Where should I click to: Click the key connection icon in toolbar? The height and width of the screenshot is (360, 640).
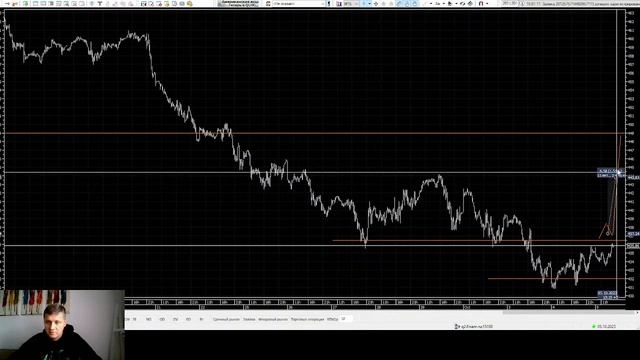click(14, 3)
